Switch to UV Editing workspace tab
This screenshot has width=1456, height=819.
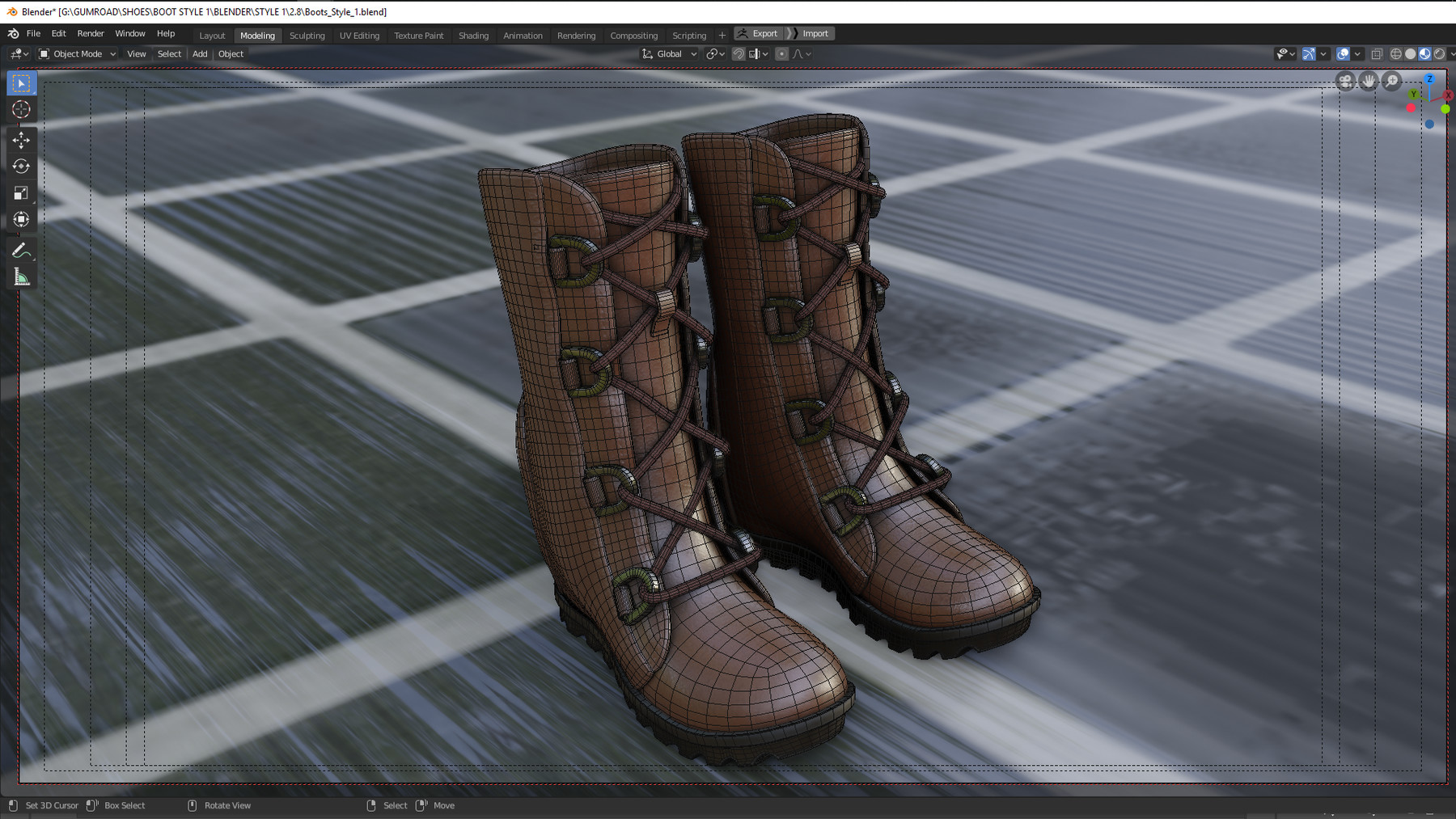(359, 36)
